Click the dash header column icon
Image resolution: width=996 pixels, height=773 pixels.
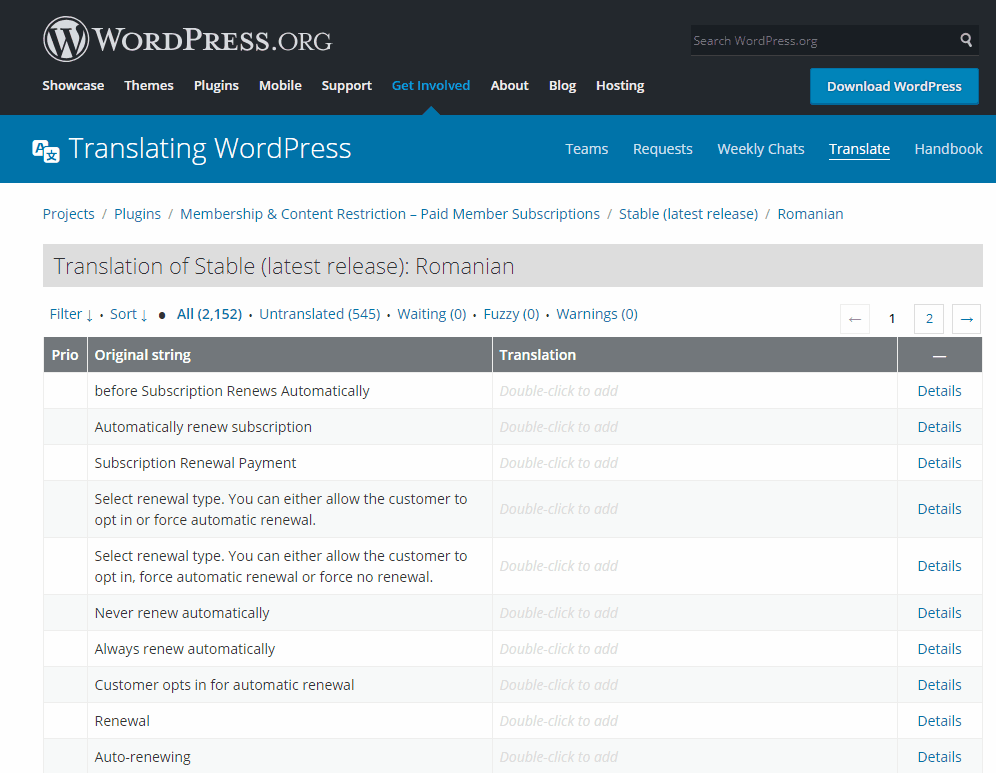point(939,356)
